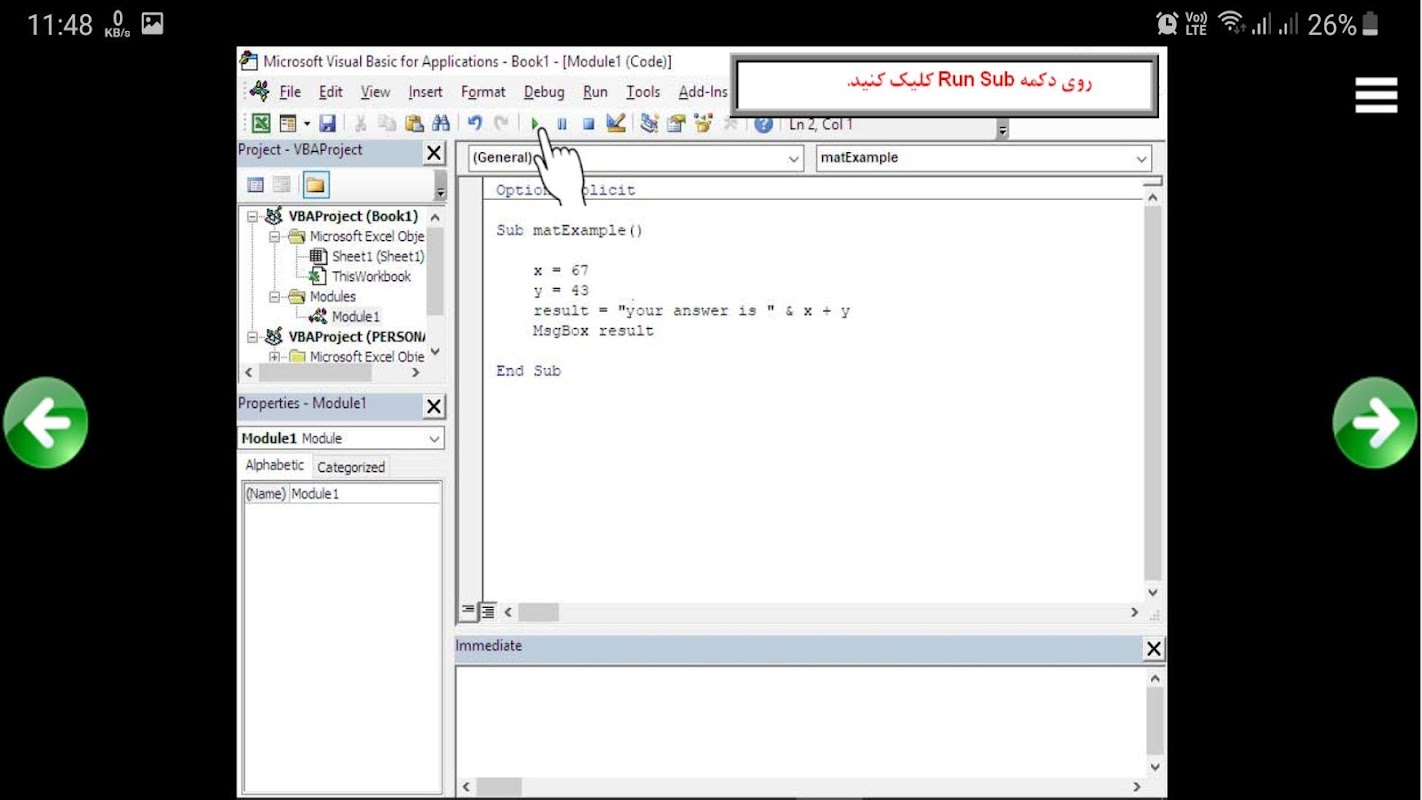Collapse the VBAProject (PERSONAL) tree node
Screen dimensions: 1422x800
(x=253, y=337)
